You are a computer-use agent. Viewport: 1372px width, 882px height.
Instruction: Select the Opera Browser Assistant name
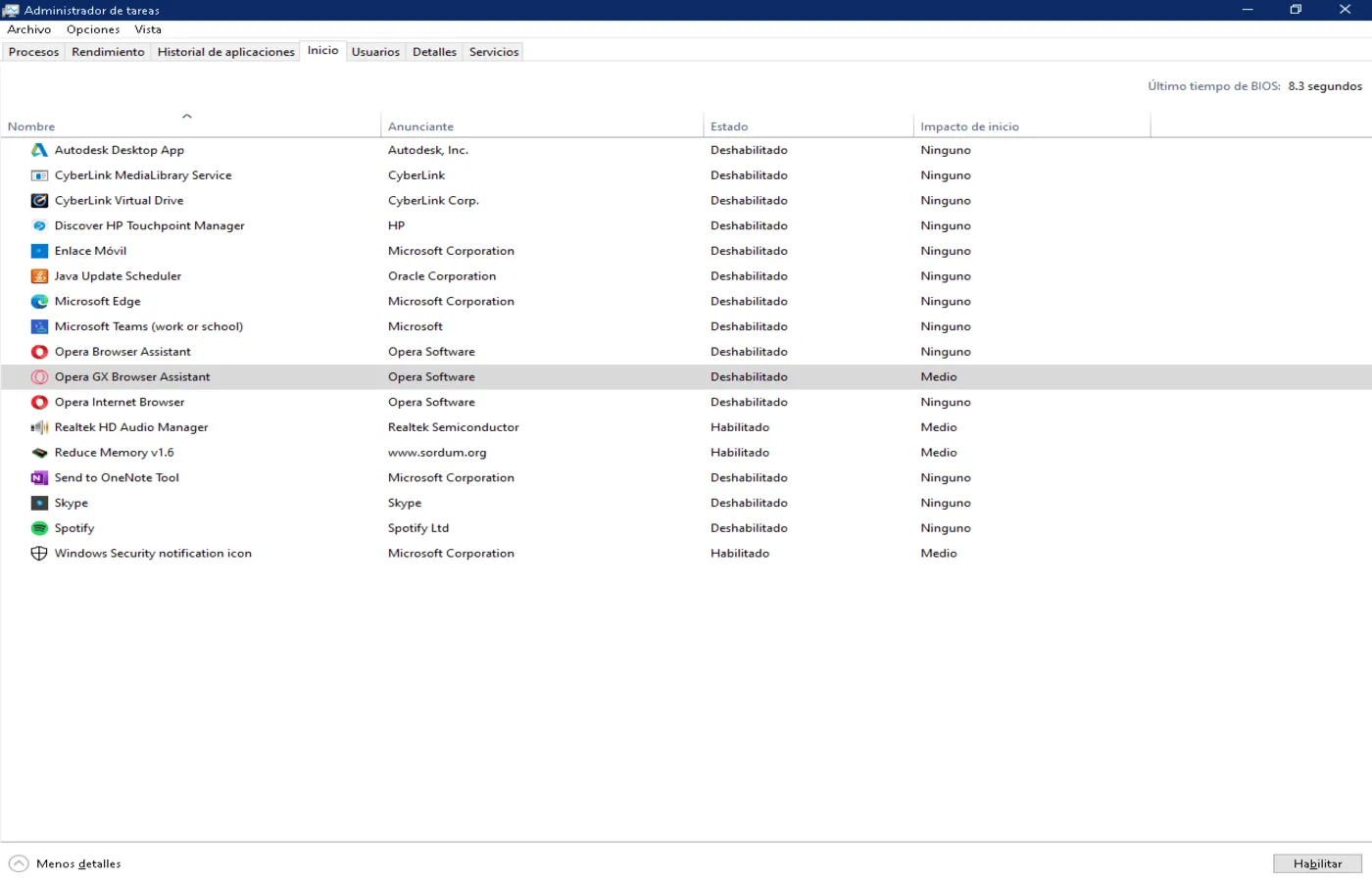click(122, 352)
